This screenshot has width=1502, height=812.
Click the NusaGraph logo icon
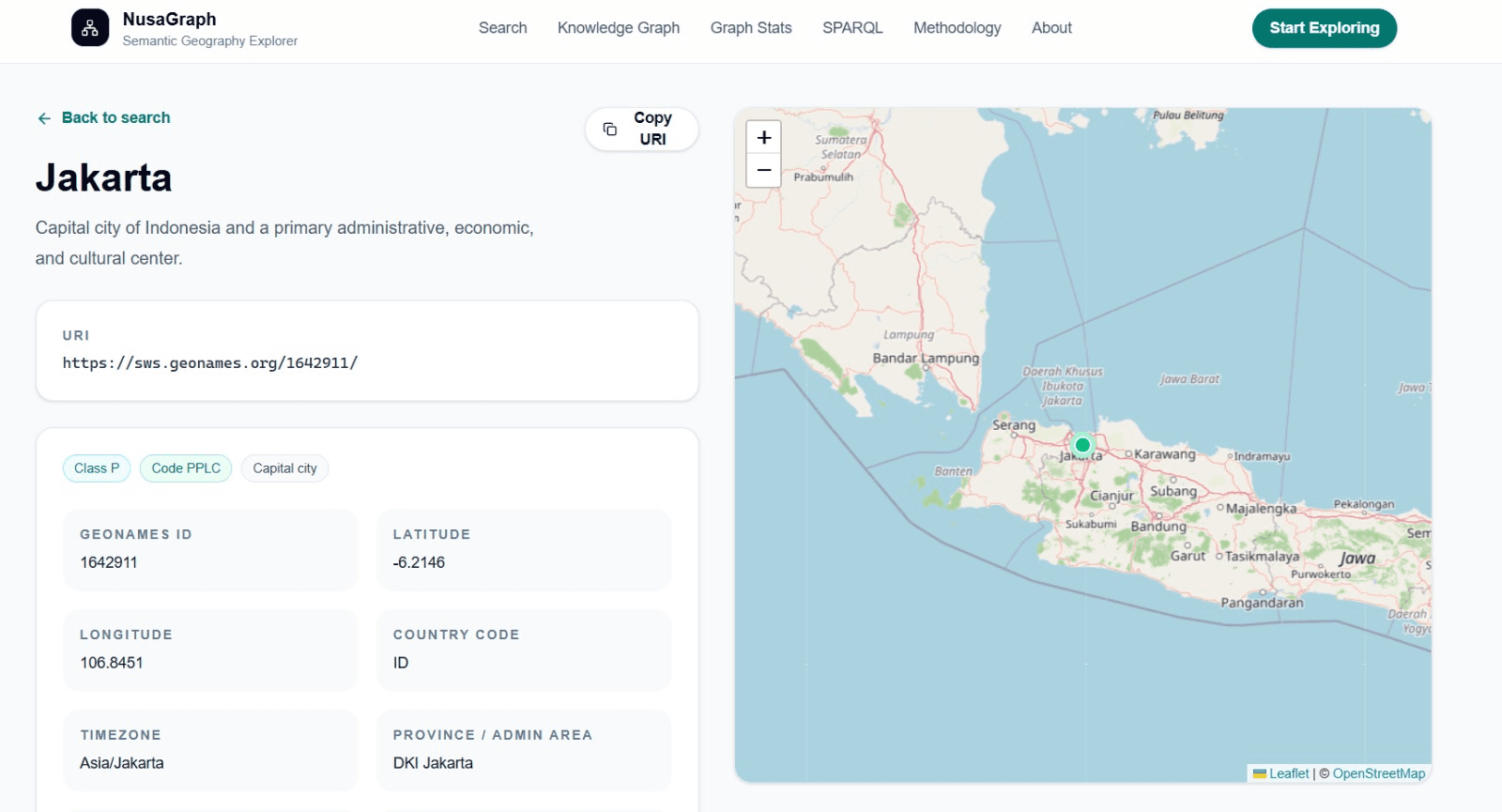[90, 28]
